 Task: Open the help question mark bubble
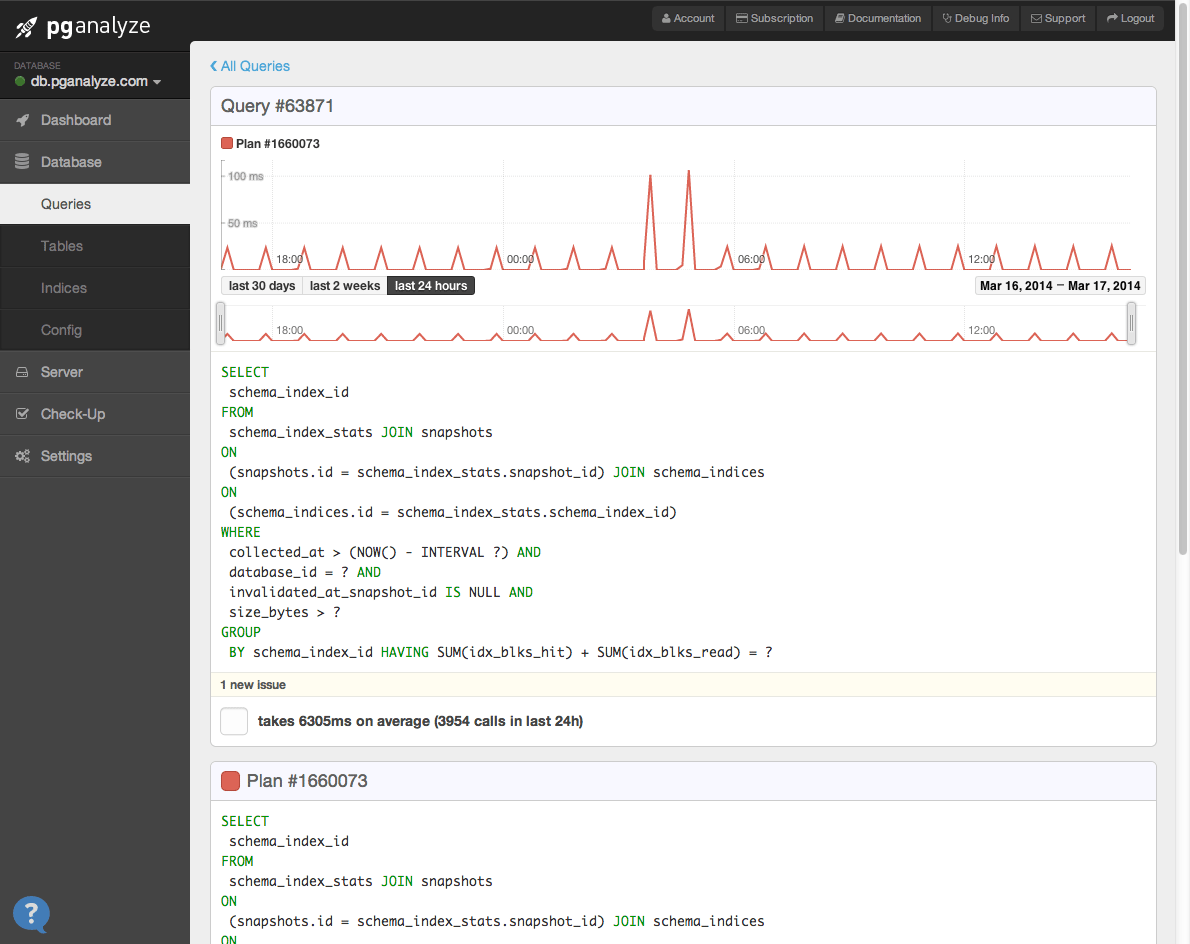click(31, 914)
